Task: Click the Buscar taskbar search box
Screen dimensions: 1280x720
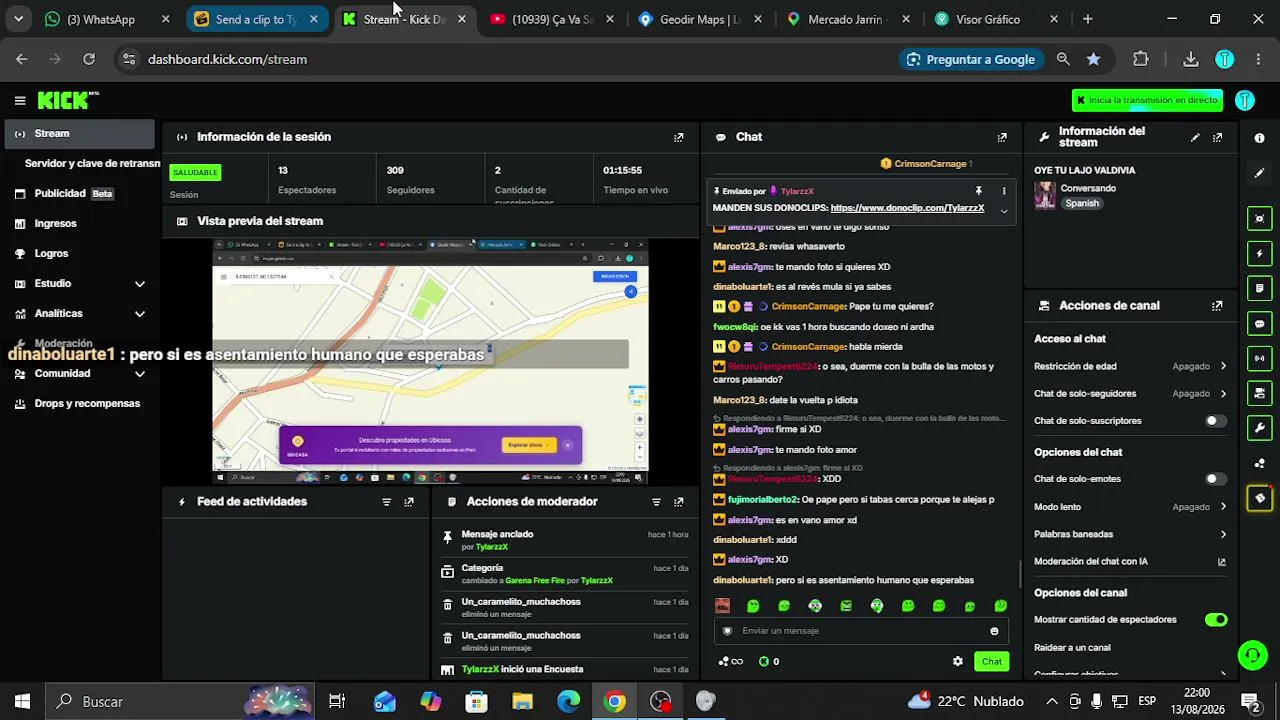Action: click(x=180, y=702)
